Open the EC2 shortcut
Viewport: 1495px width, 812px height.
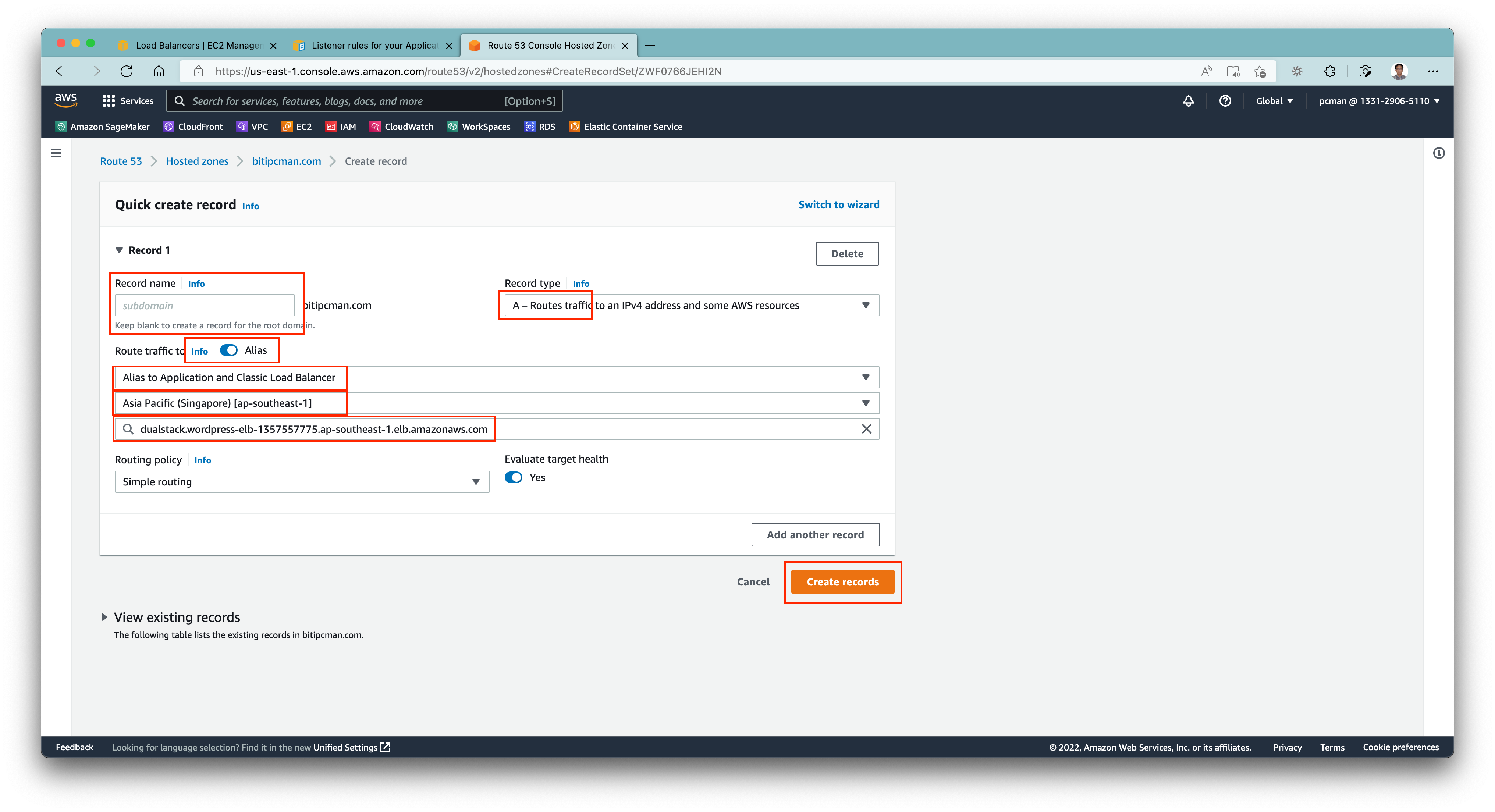click(296, 127)
